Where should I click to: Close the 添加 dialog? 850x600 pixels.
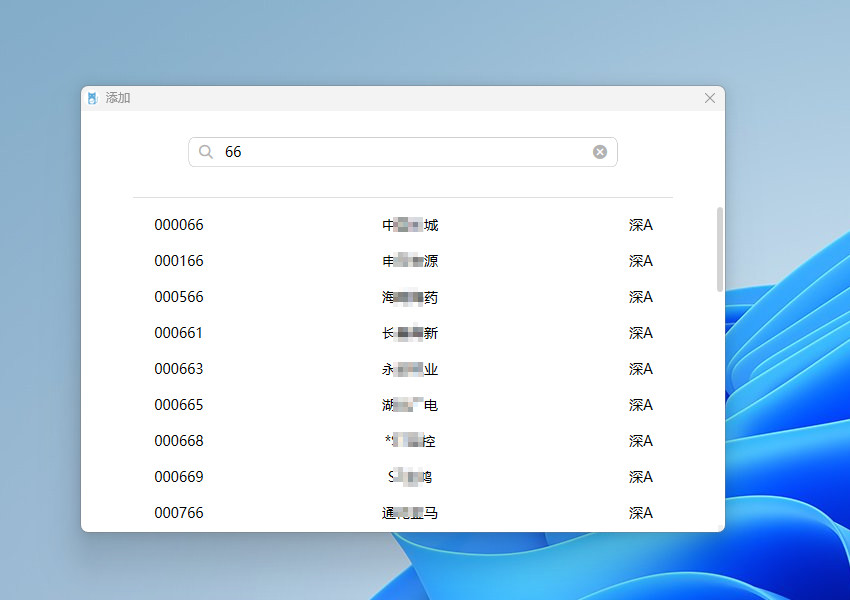[710, 98]
